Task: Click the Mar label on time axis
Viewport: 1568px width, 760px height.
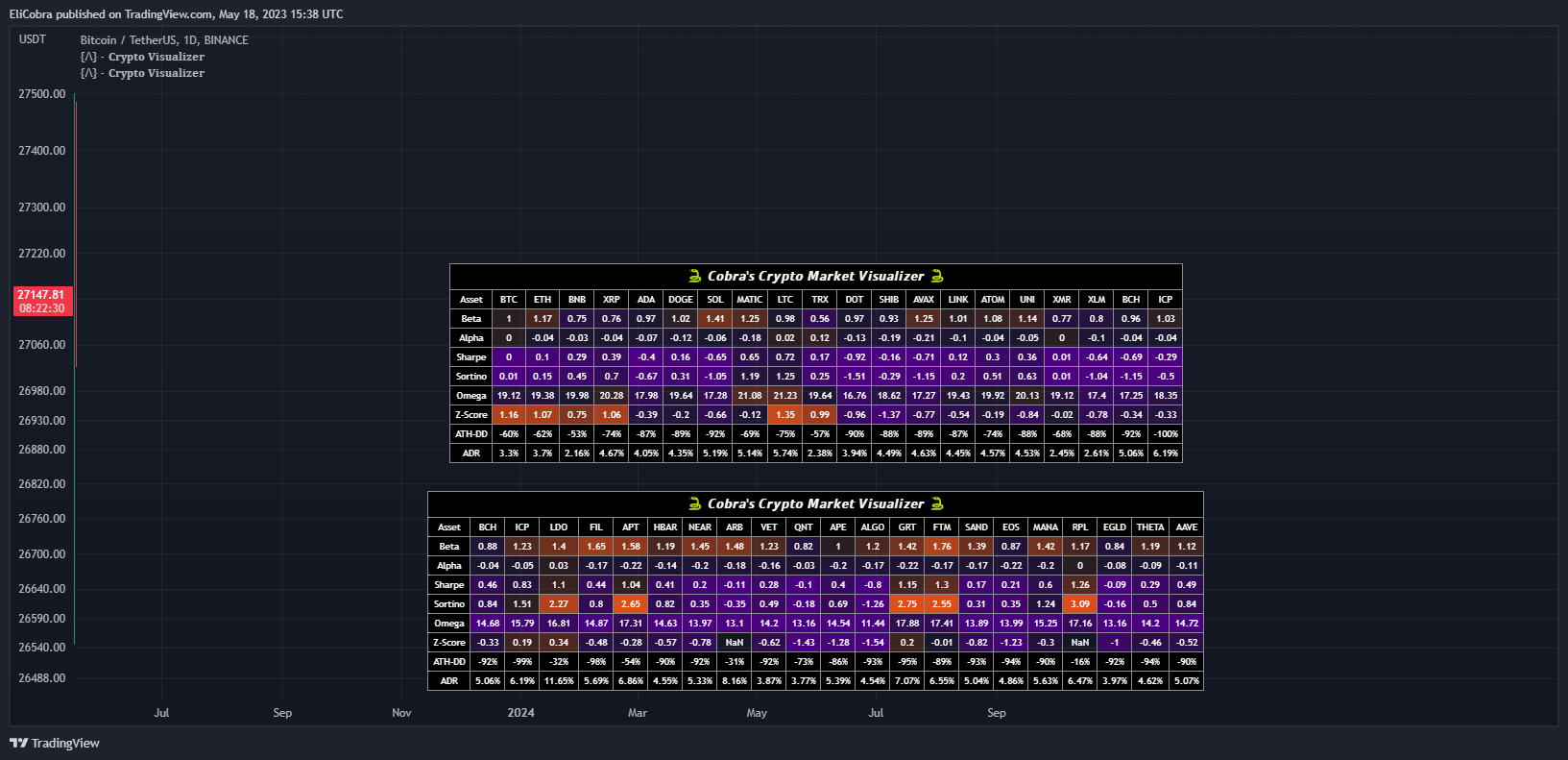Action: pyautogui.click(x=638, y=713)
